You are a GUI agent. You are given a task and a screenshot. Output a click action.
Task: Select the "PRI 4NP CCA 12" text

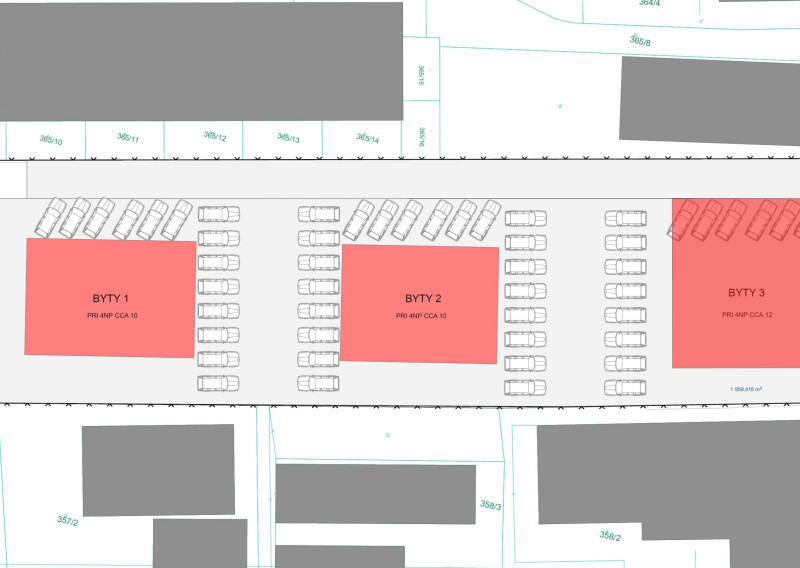point(747,314)
